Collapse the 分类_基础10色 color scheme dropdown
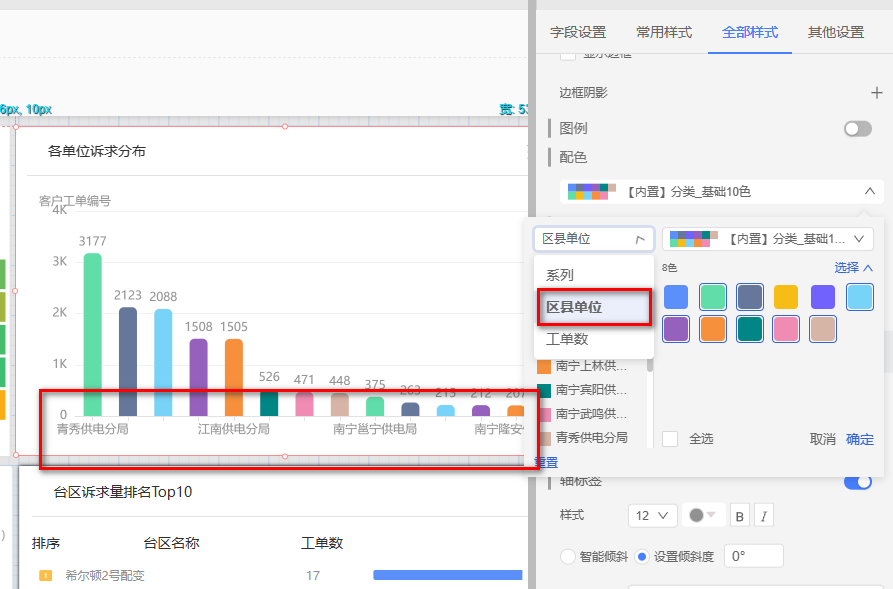Viewport: 893px width, 589px height. point(869,191)
